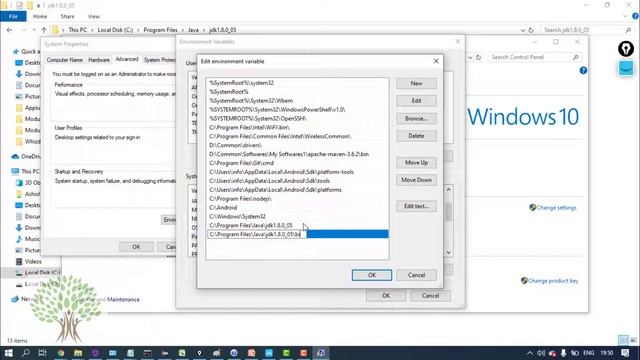Image resolution: width=640 pixels, height=360 pixels.
Task: Open Task View from taskbar
Action: pos(42,353)
